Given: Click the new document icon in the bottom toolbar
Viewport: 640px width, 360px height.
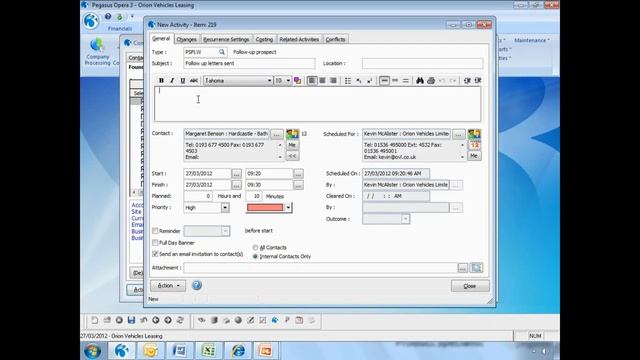Looking at the screenshot, I should click(x=95, y=320).
